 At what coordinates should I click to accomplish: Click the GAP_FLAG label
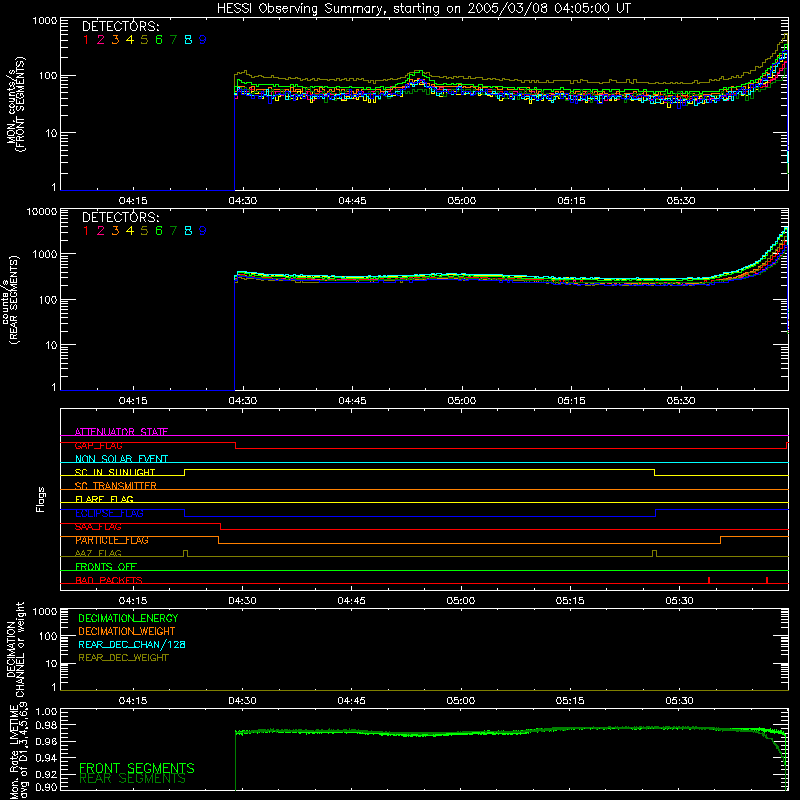98,445
